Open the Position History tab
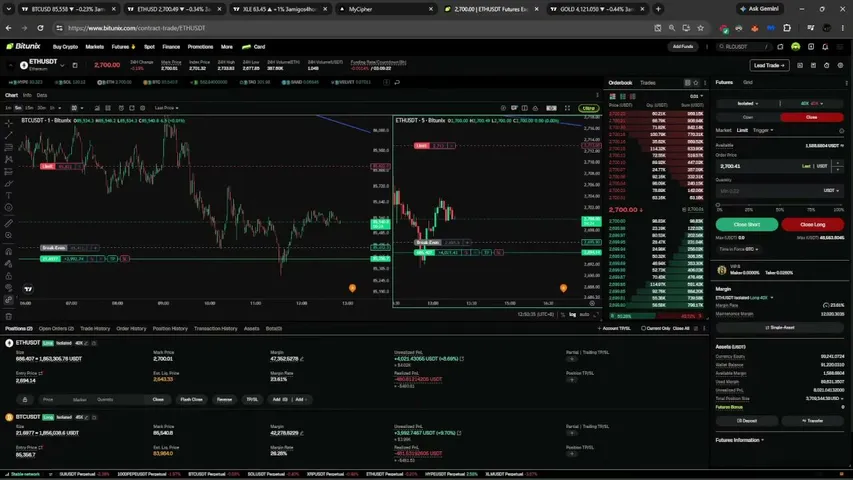The image size is (853, 480). click(x=170, y=328)
